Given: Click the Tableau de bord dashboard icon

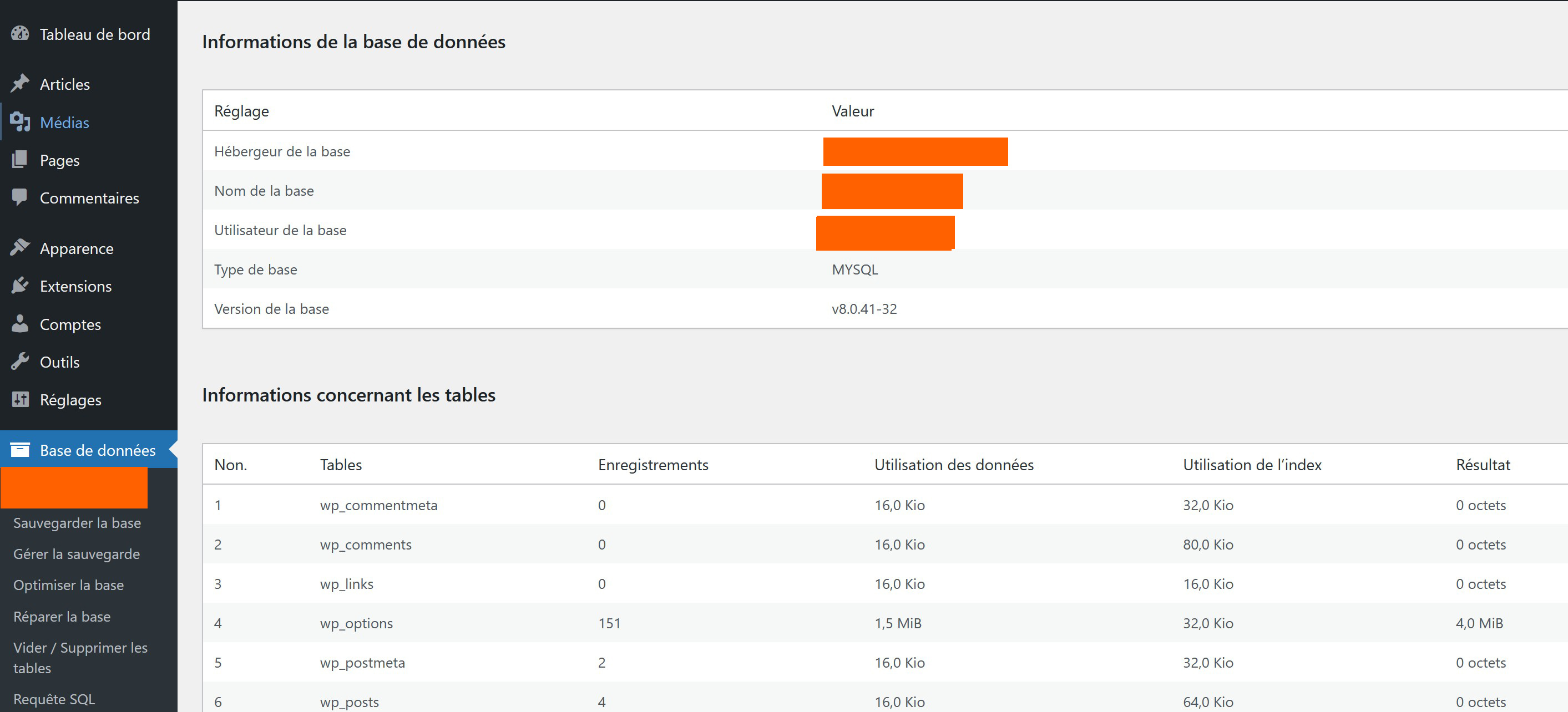Looking at the screenshot, I should [20, 33].
